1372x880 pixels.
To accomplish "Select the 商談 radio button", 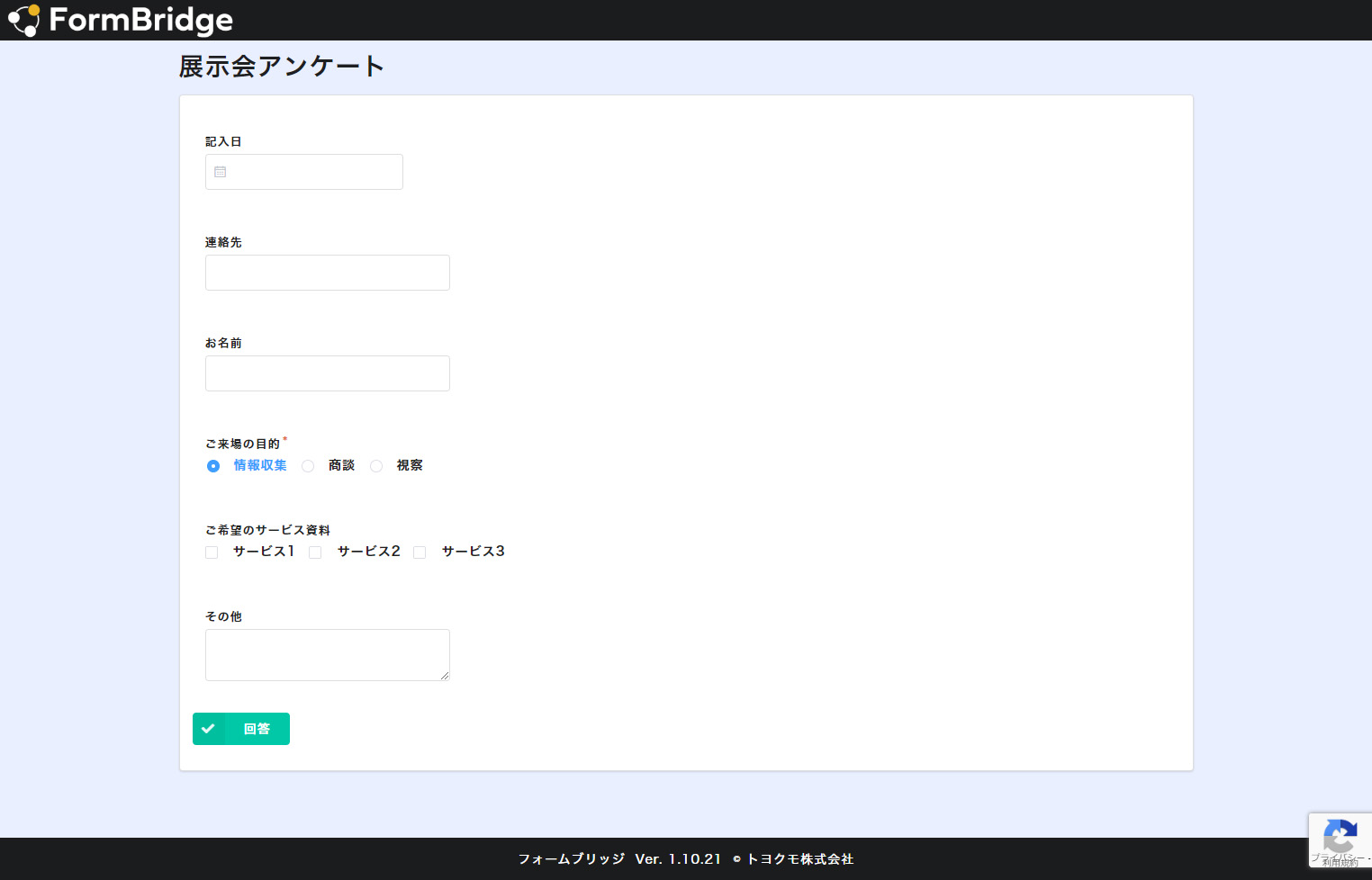I will [308, 466].
